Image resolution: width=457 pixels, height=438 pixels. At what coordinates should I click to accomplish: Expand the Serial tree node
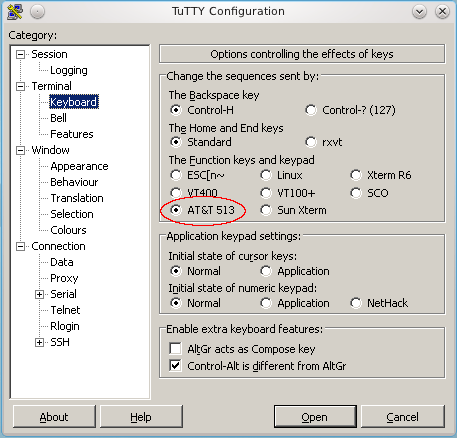pyautogui.click(x=39, y=294)
